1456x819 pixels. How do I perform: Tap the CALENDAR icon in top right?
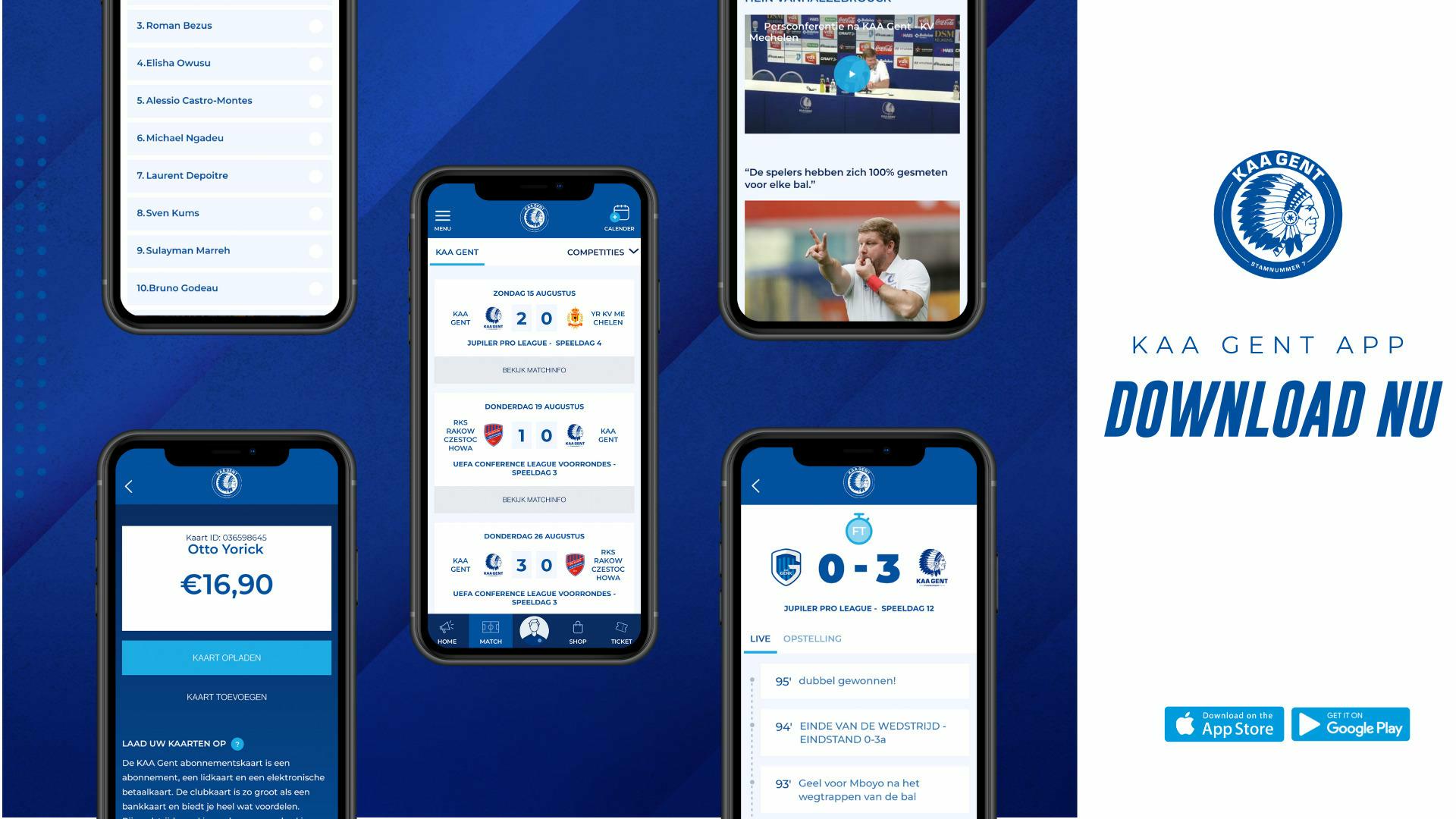[617, 215]
